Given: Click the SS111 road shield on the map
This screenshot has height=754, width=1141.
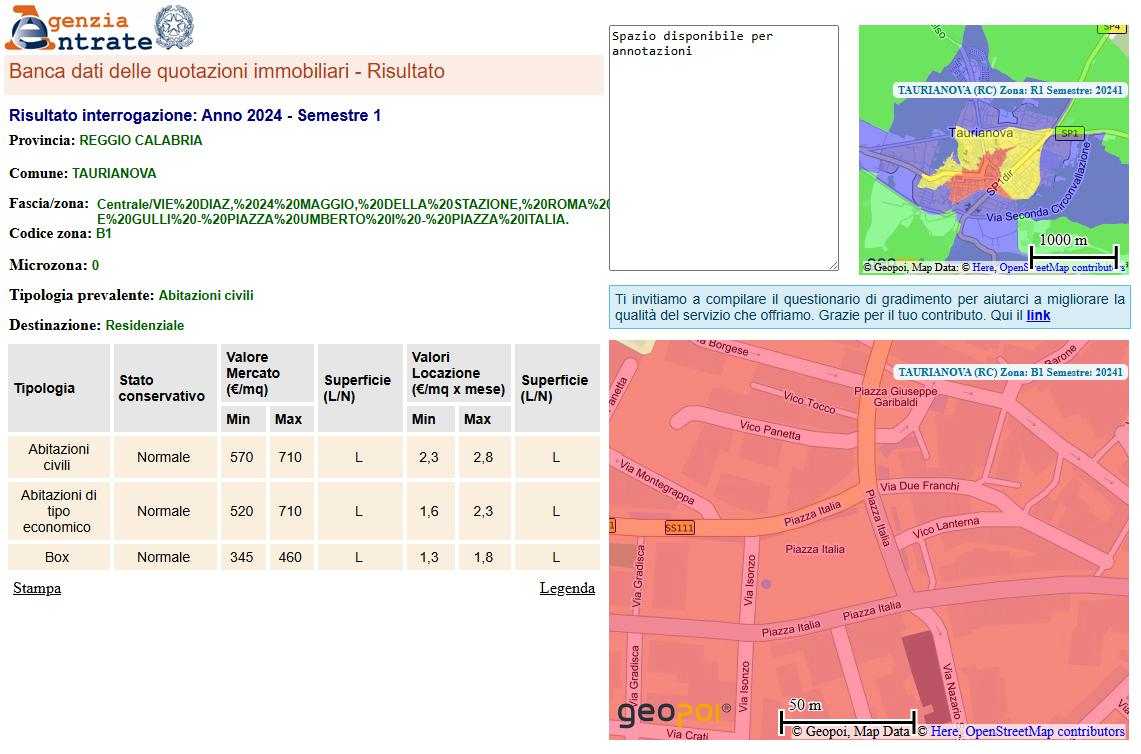Looking at the screenshot, I should point(679,527).
